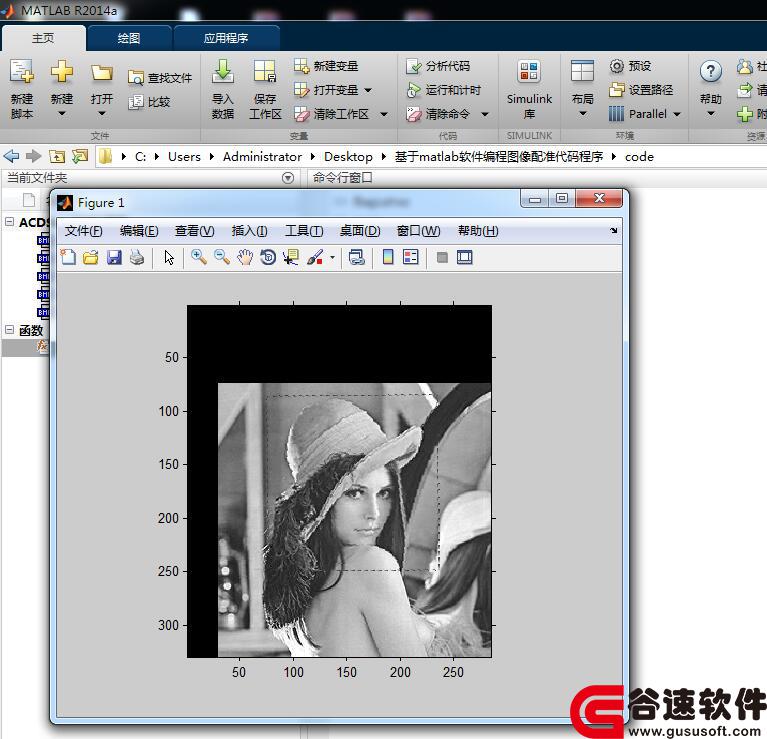767x739 pixels.
Task: Click Compare (比较) in the ribbon
Action: (149, 102)
